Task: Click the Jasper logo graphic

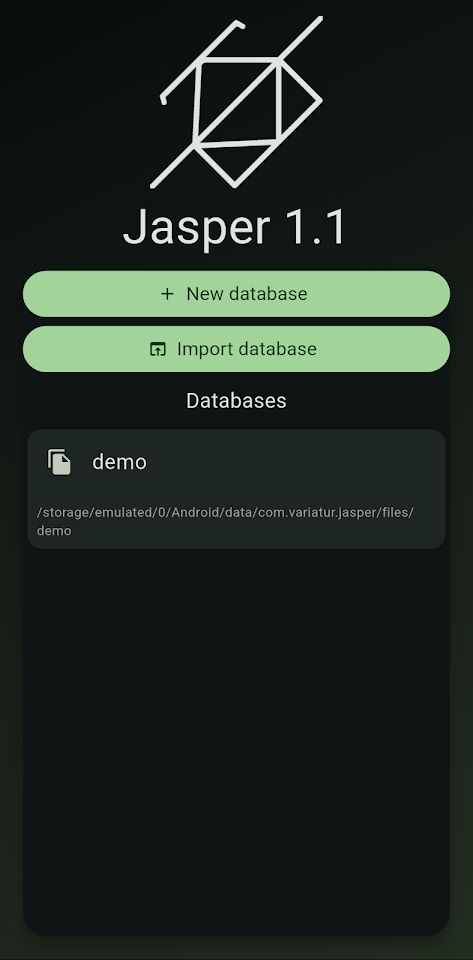Action: click(236, 102)
